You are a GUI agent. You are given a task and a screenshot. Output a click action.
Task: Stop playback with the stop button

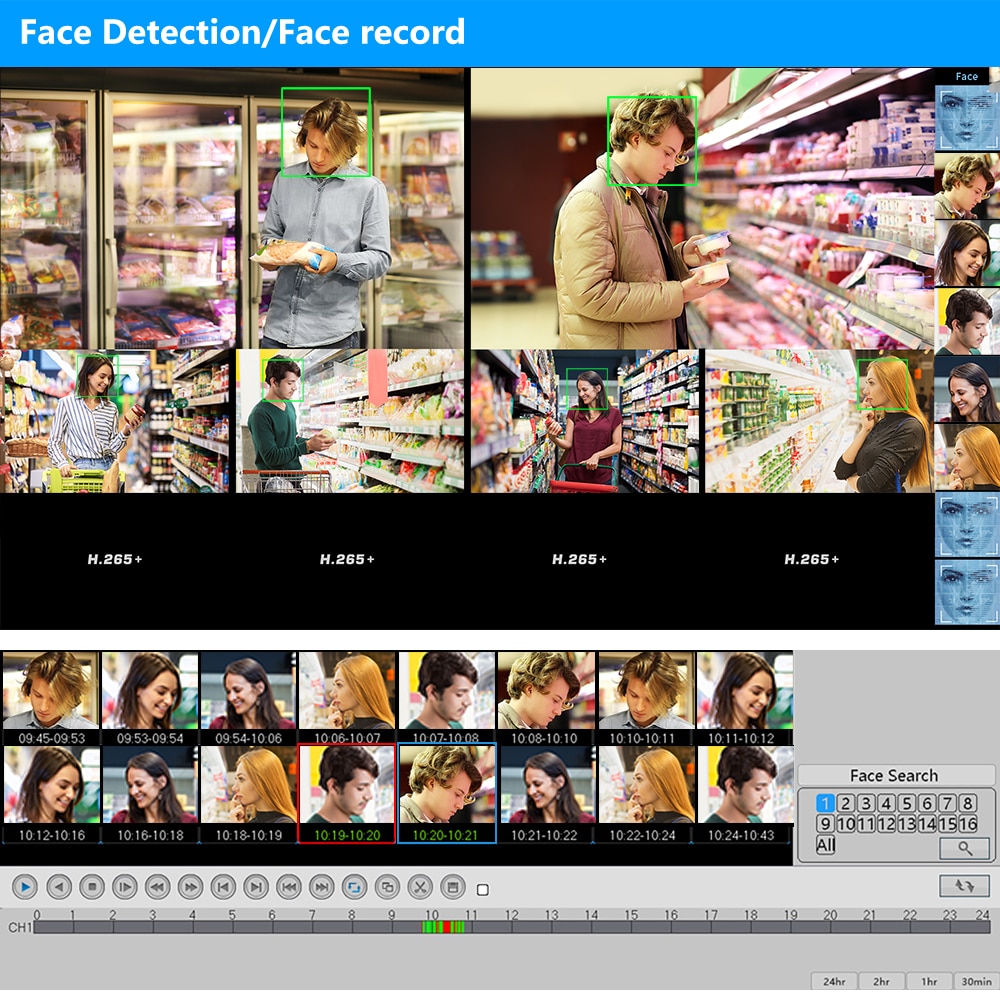click(x=92, y=886)
